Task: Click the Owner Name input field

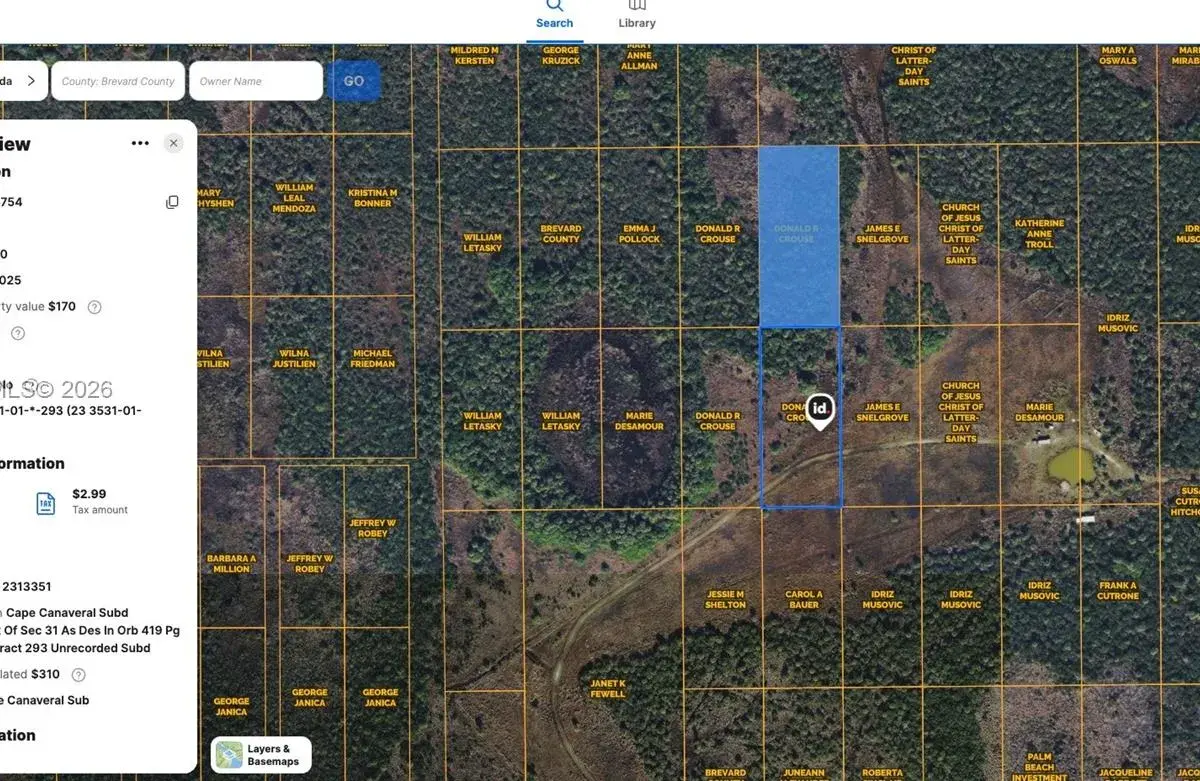Action: [256, 81]
